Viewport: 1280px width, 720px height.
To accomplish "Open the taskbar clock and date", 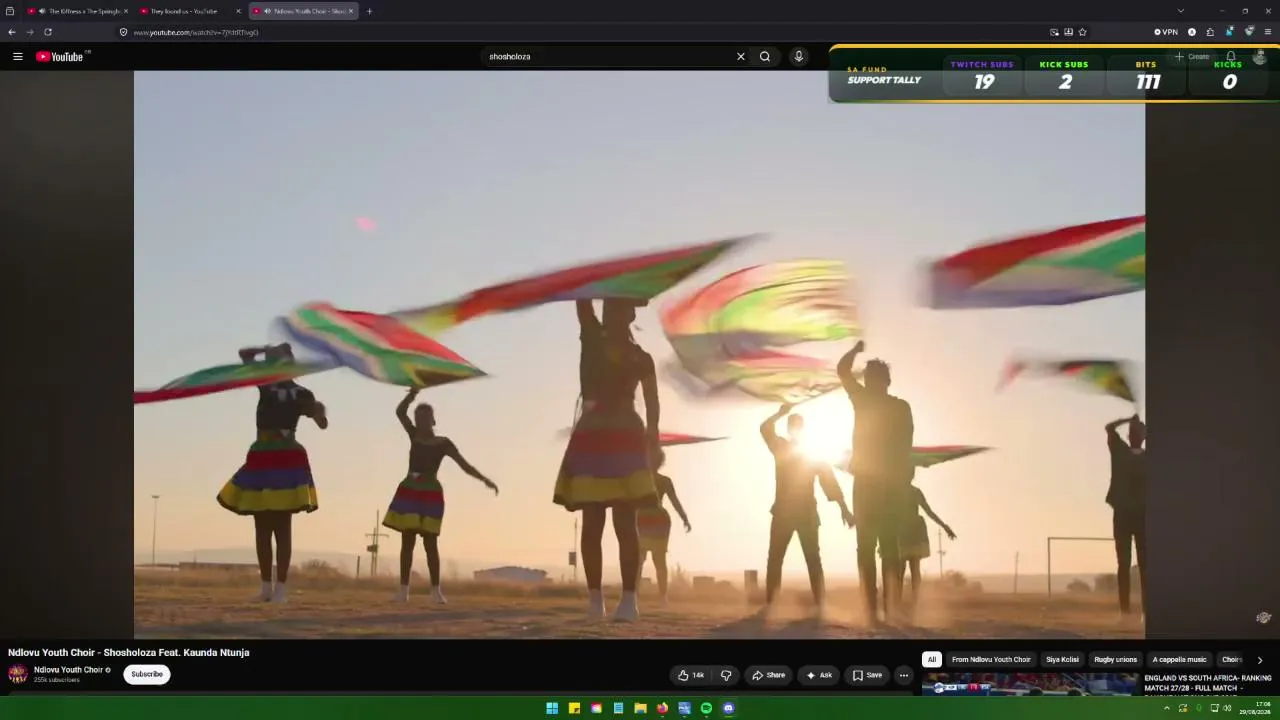I will [x=1255, y=708].
